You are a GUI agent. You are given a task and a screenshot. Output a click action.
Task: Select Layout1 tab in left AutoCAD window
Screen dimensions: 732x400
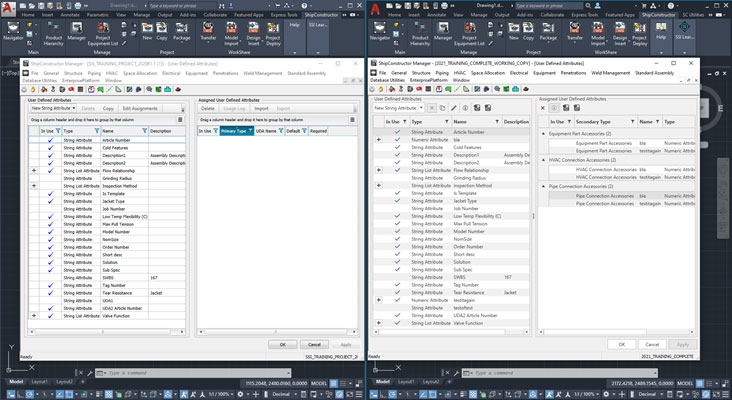[39, 382]
